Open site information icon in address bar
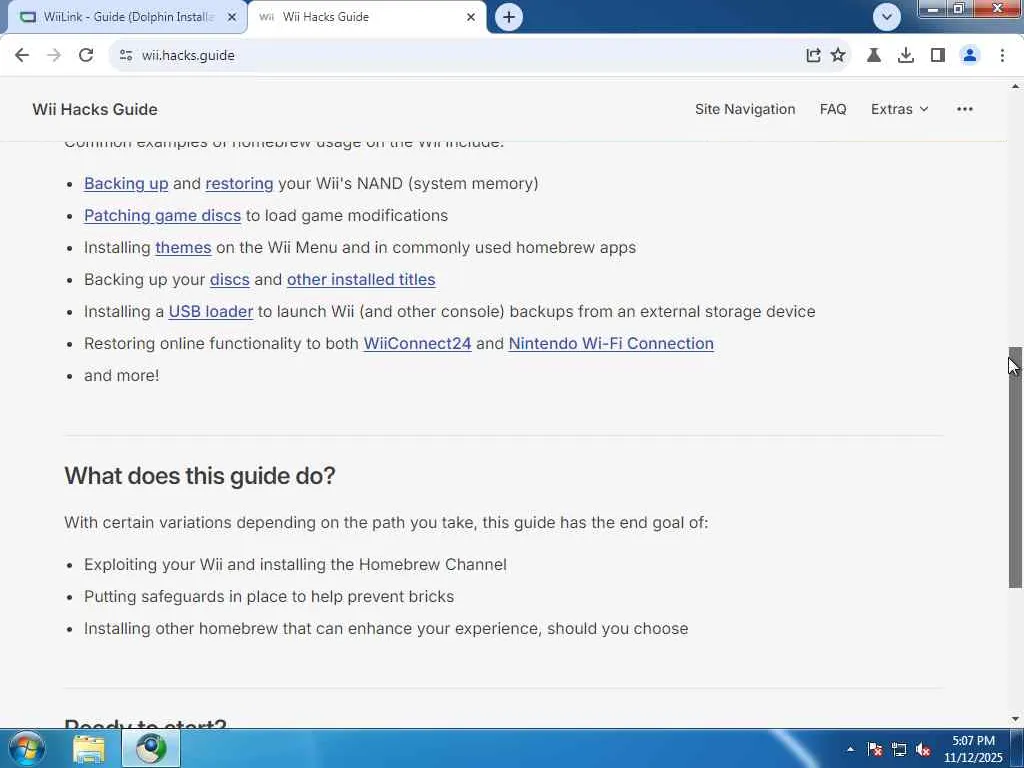The width and height of the screenshot is (1024, 768). (126, 56)
